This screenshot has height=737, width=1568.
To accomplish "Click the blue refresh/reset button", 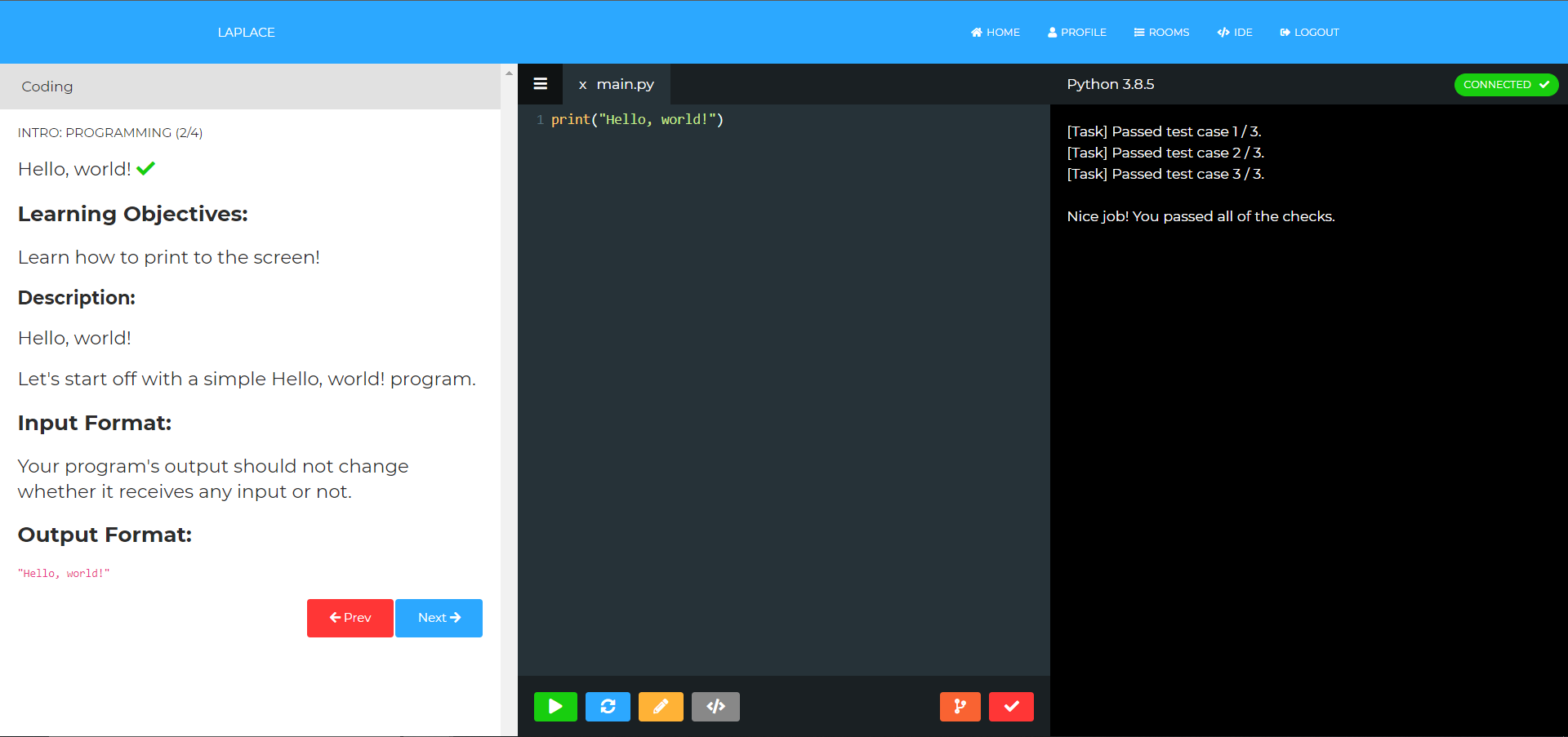I will pos(608,707).
